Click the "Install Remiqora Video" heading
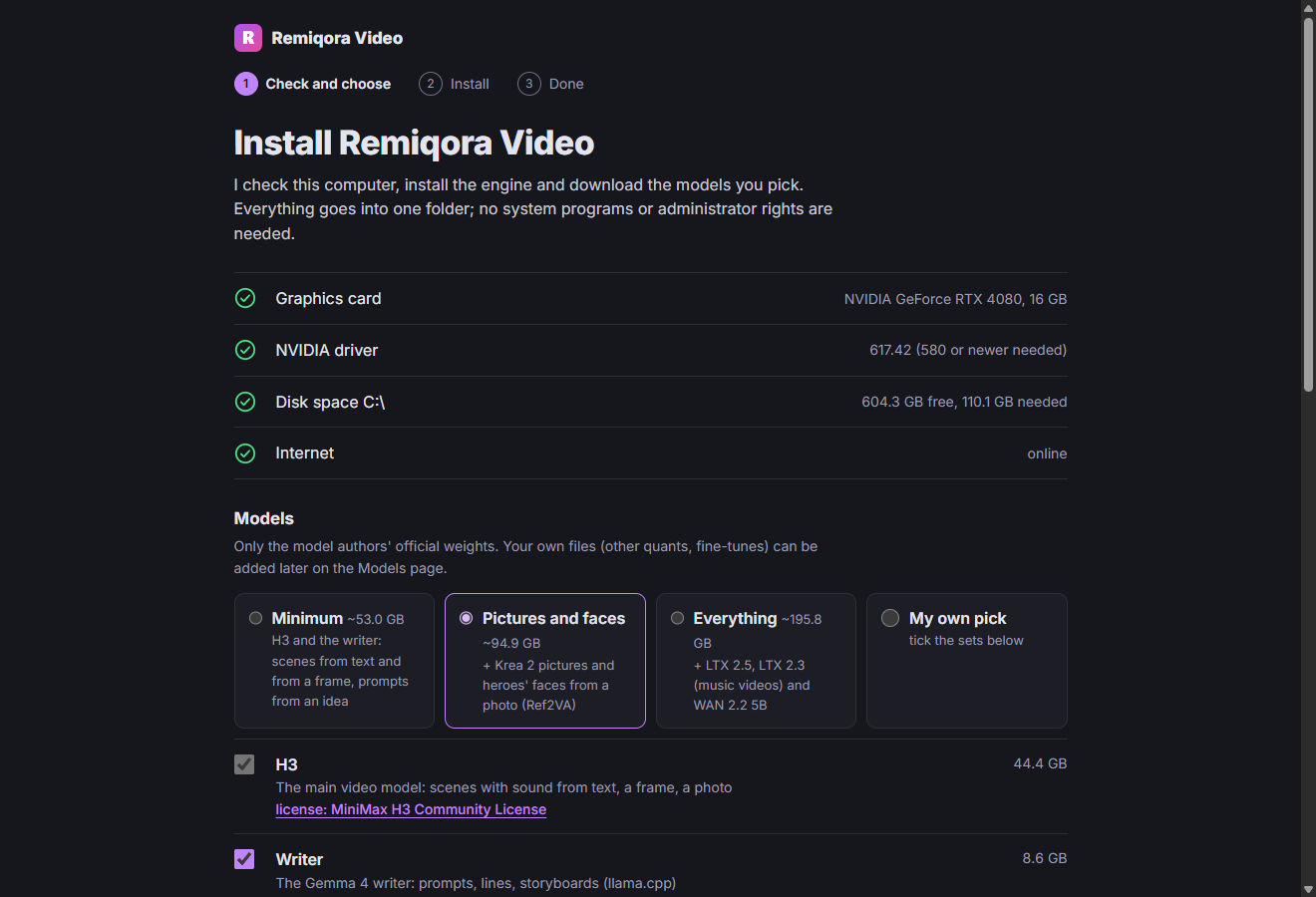 coord(414,143)
